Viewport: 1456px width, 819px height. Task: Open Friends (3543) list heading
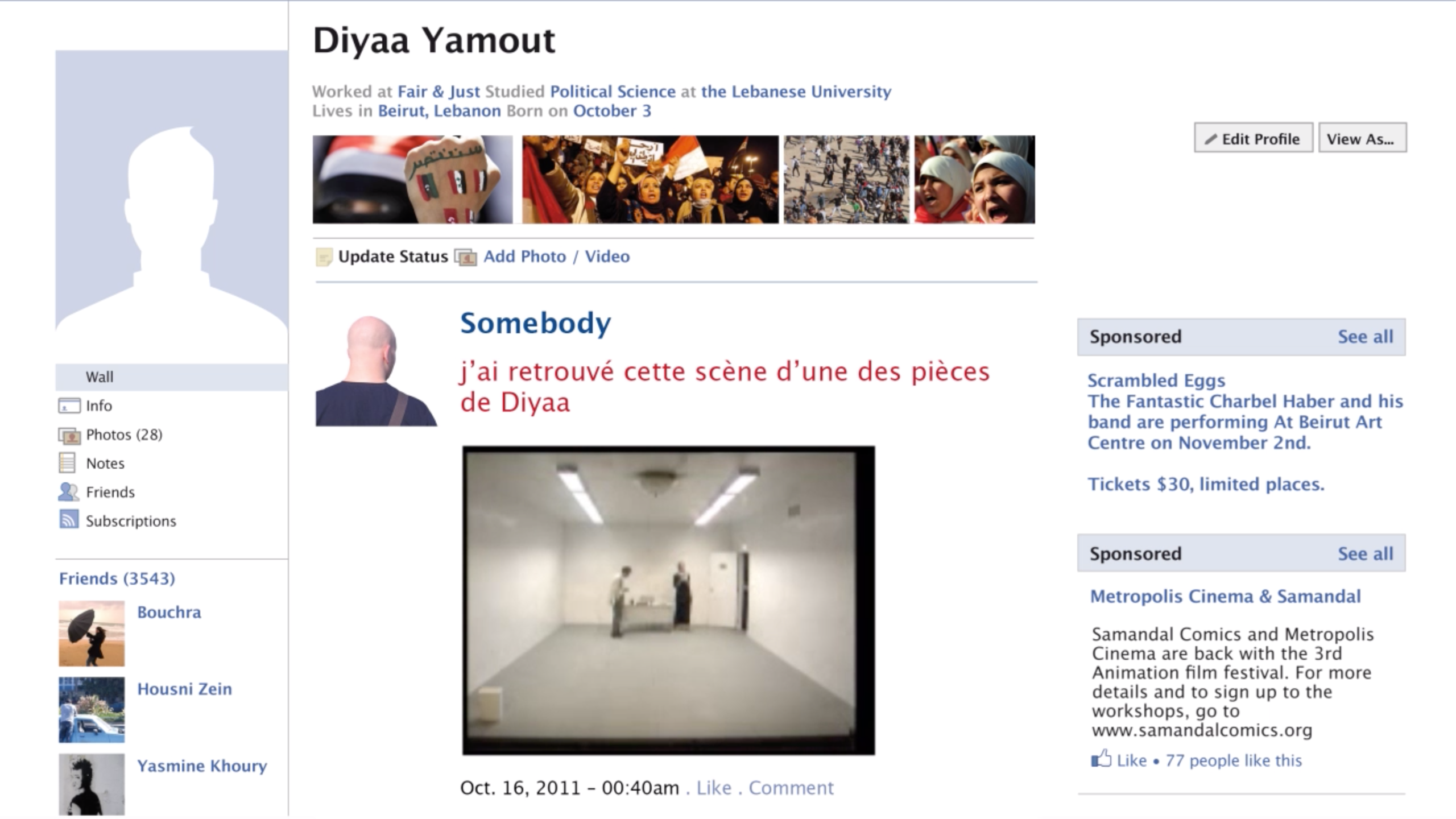pyautogui.click(x=117, y=578)
